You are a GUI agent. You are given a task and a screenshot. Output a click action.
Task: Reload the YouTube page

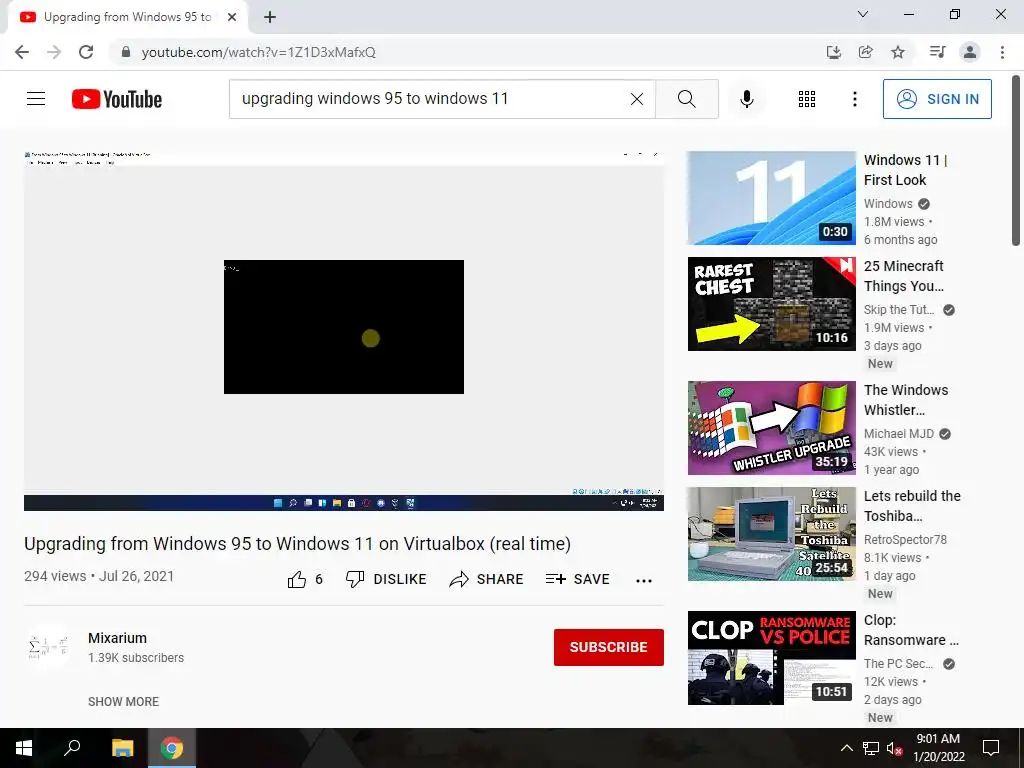[86, 52]
